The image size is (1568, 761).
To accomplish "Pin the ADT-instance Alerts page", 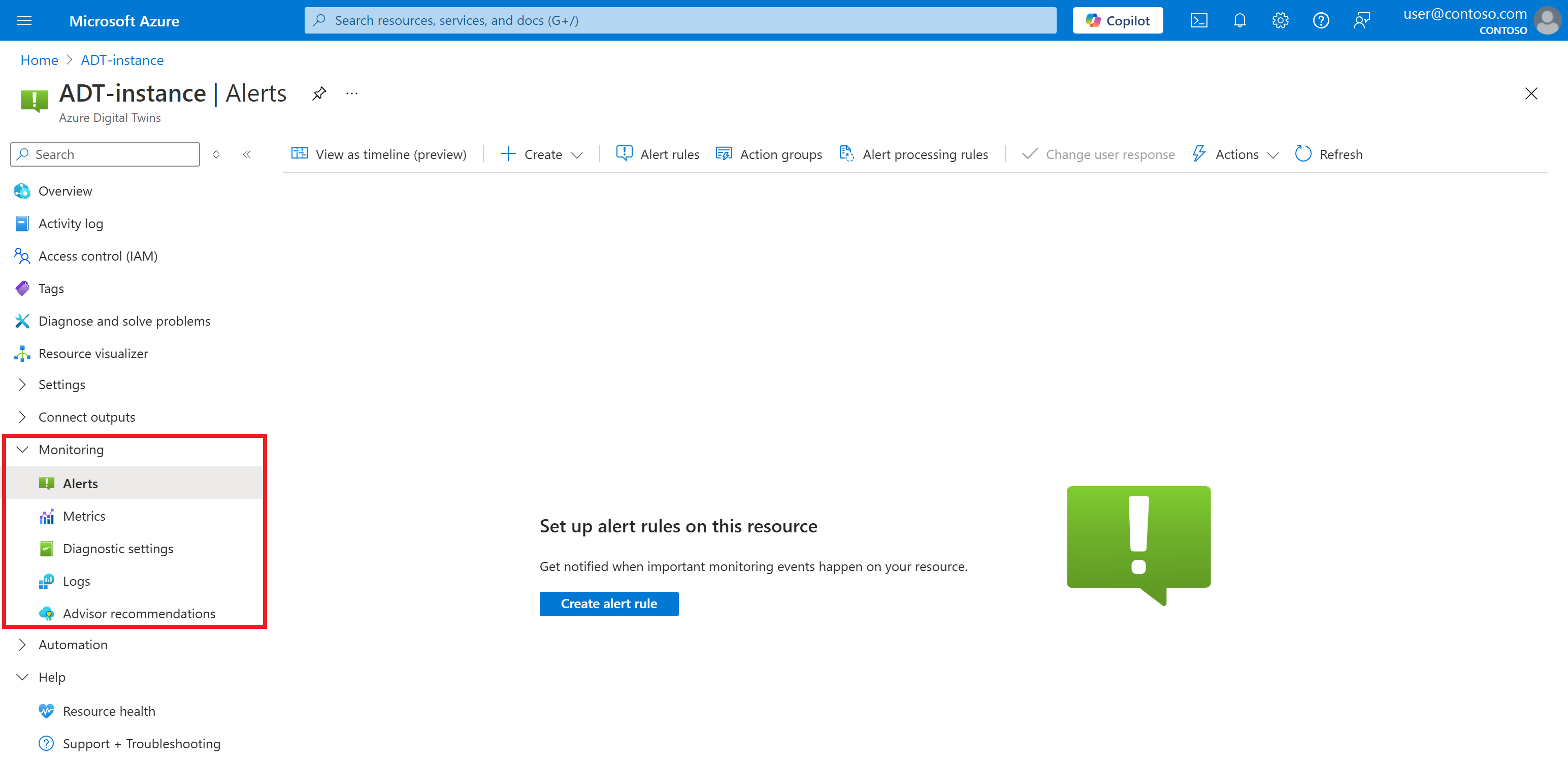I will [319, 94].
